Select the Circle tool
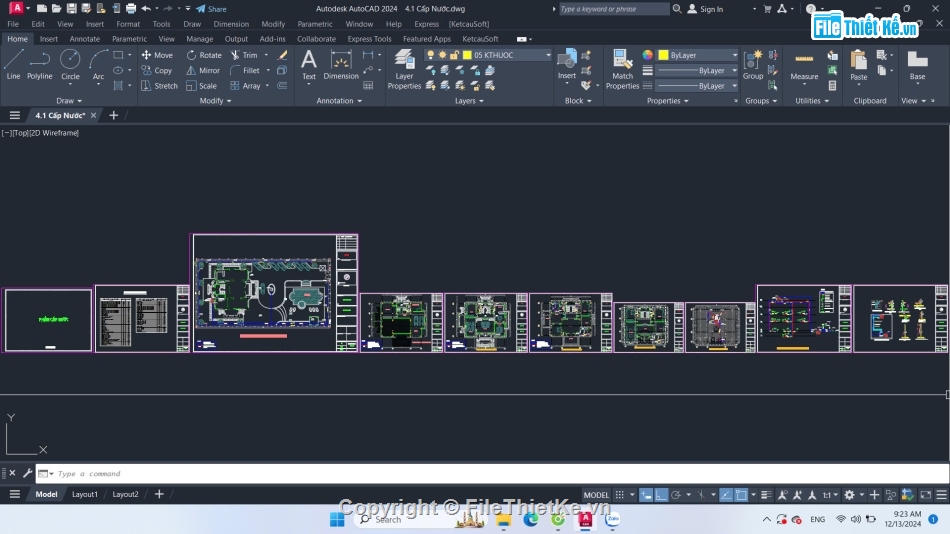The height and width of the screenshot is (534, 950). click(x=70, y=65)
